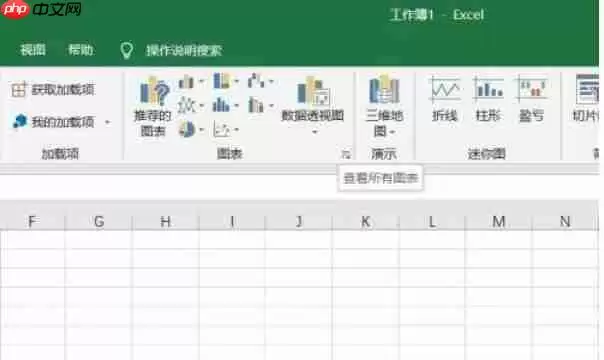Expand the column chart dropdown arrow
This screenshot has width=604, height=360.
point(201,81)
